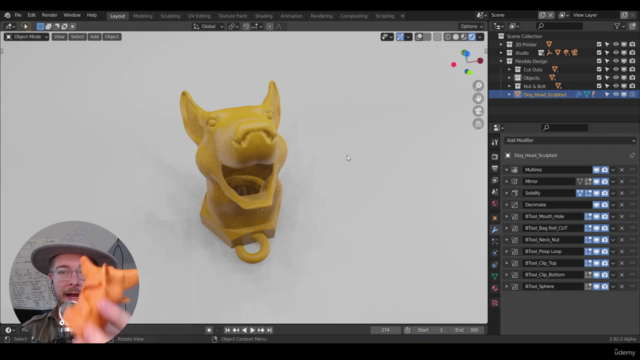Click the pan view hand icon

(478, 98)
